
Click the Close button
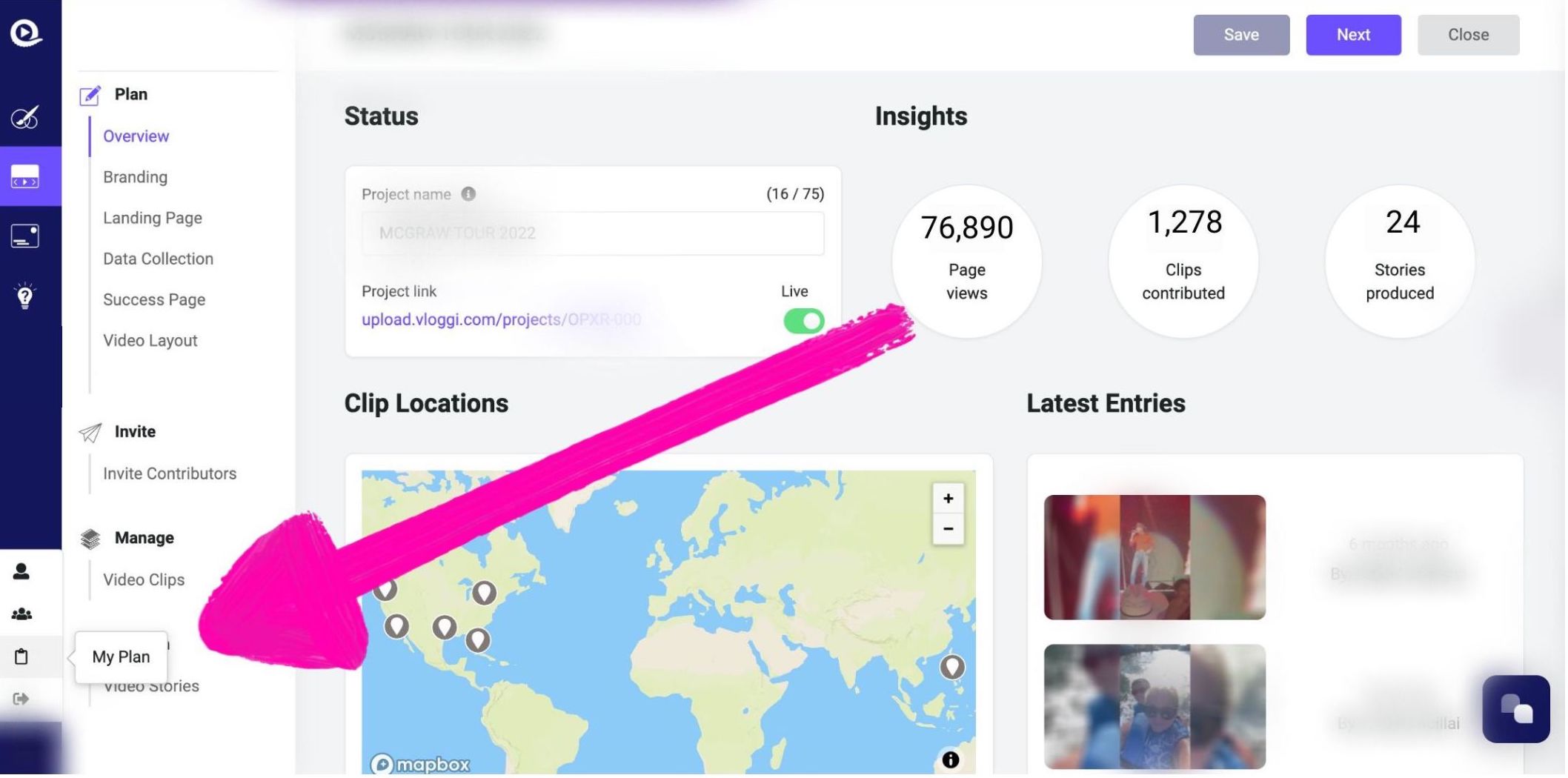(x=1470, y=35)
